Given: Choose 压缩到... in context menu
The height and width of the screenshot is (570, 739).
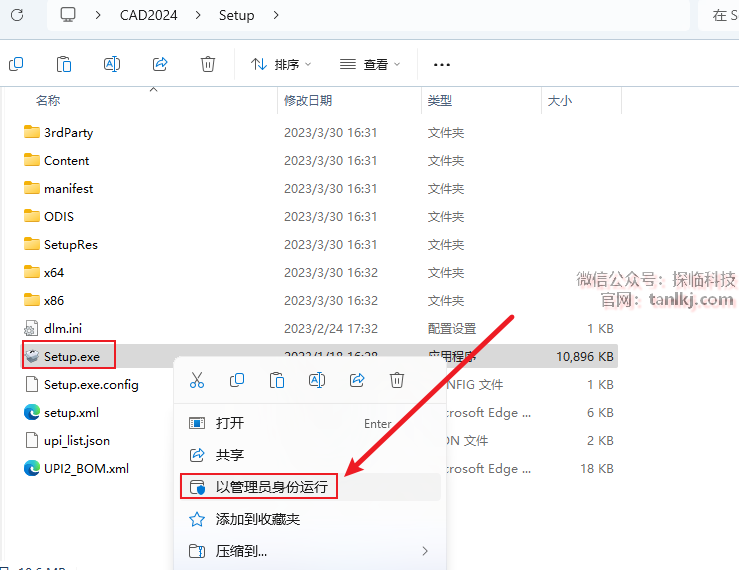Looking at the screenshot, I should [x=310, y=551].
